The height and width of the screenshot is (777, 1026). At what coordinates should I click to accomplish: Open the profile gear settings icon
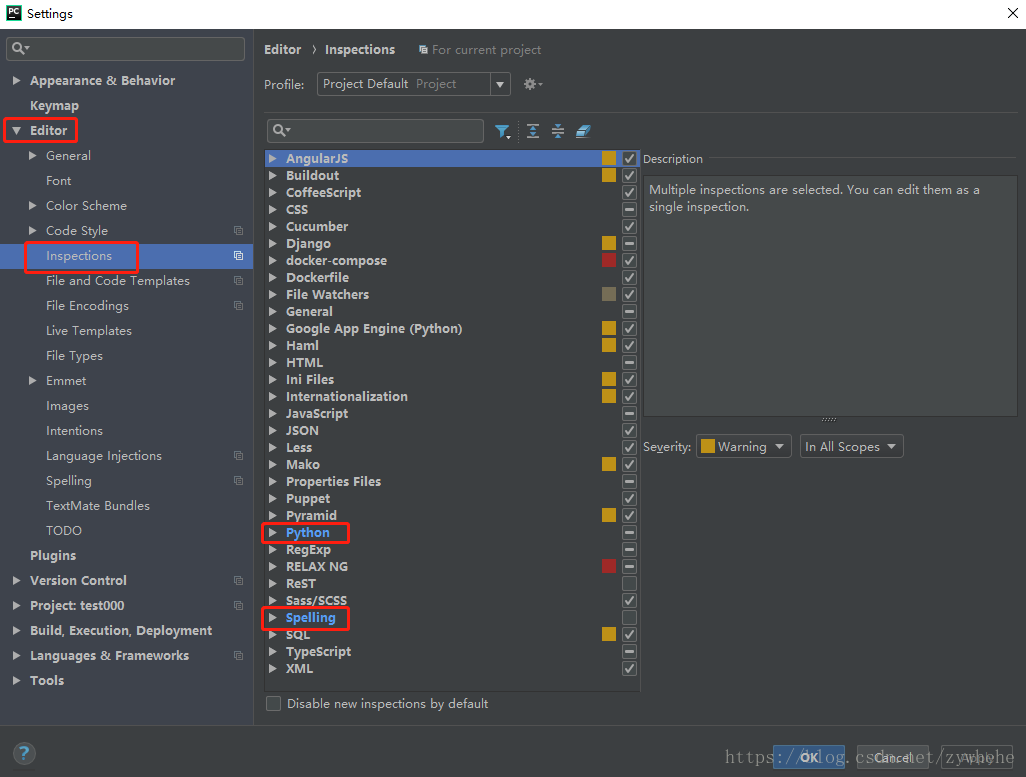[x=533, y=84]
